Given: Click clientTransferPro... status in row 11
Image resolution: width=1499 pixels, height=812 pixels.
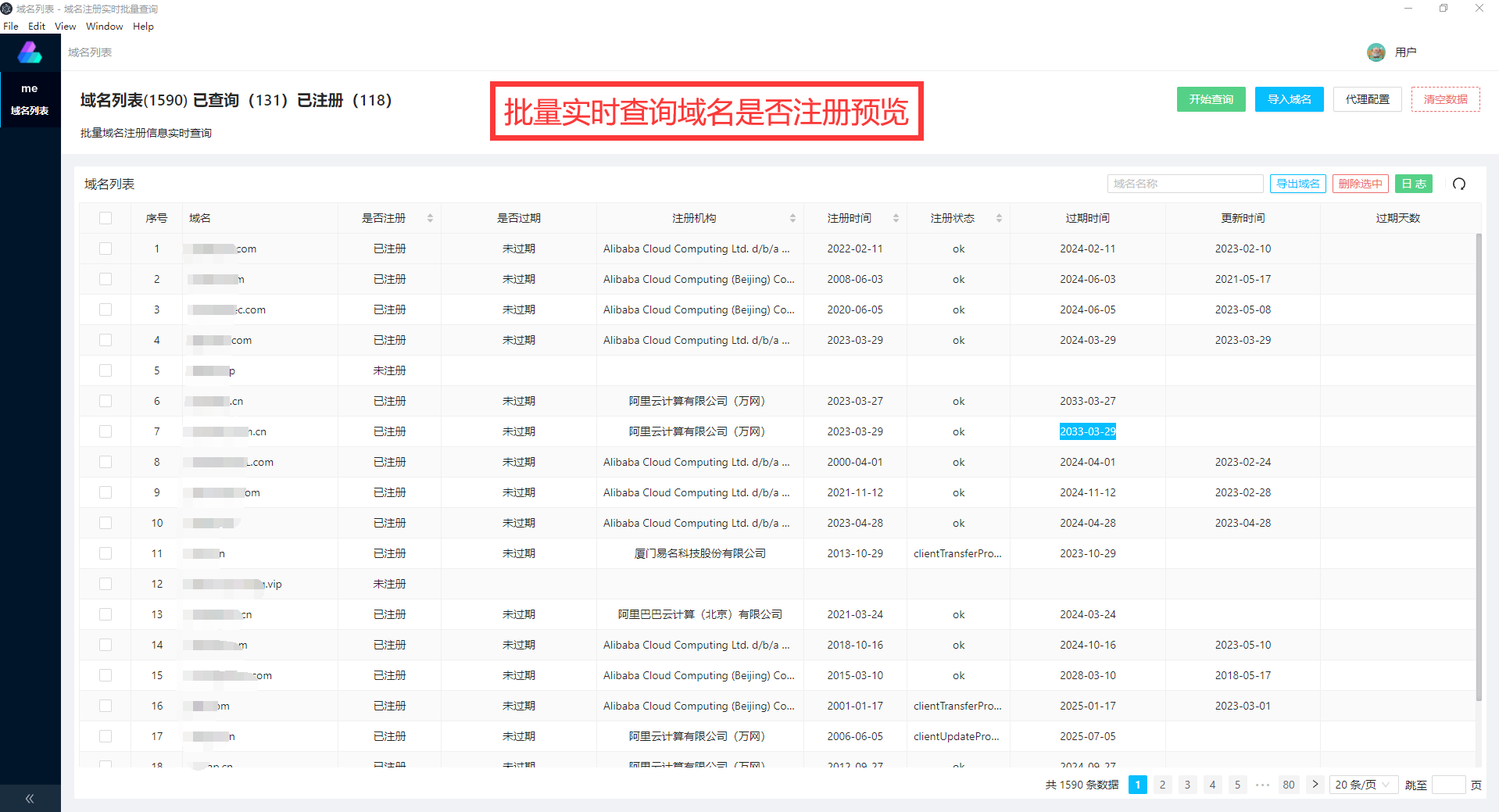Looking at the screenshot, I should tap(957, 553).
